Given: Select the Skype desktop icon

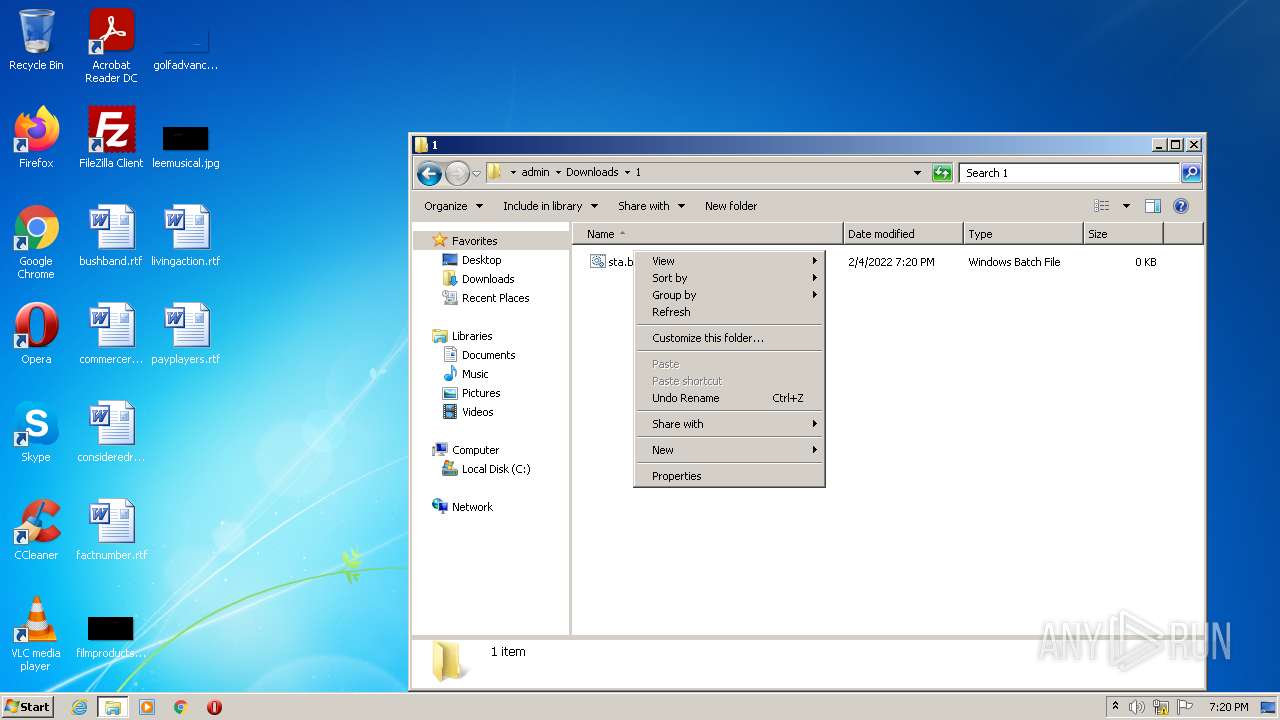Looking at the screenshot, I should pos(36,432).
